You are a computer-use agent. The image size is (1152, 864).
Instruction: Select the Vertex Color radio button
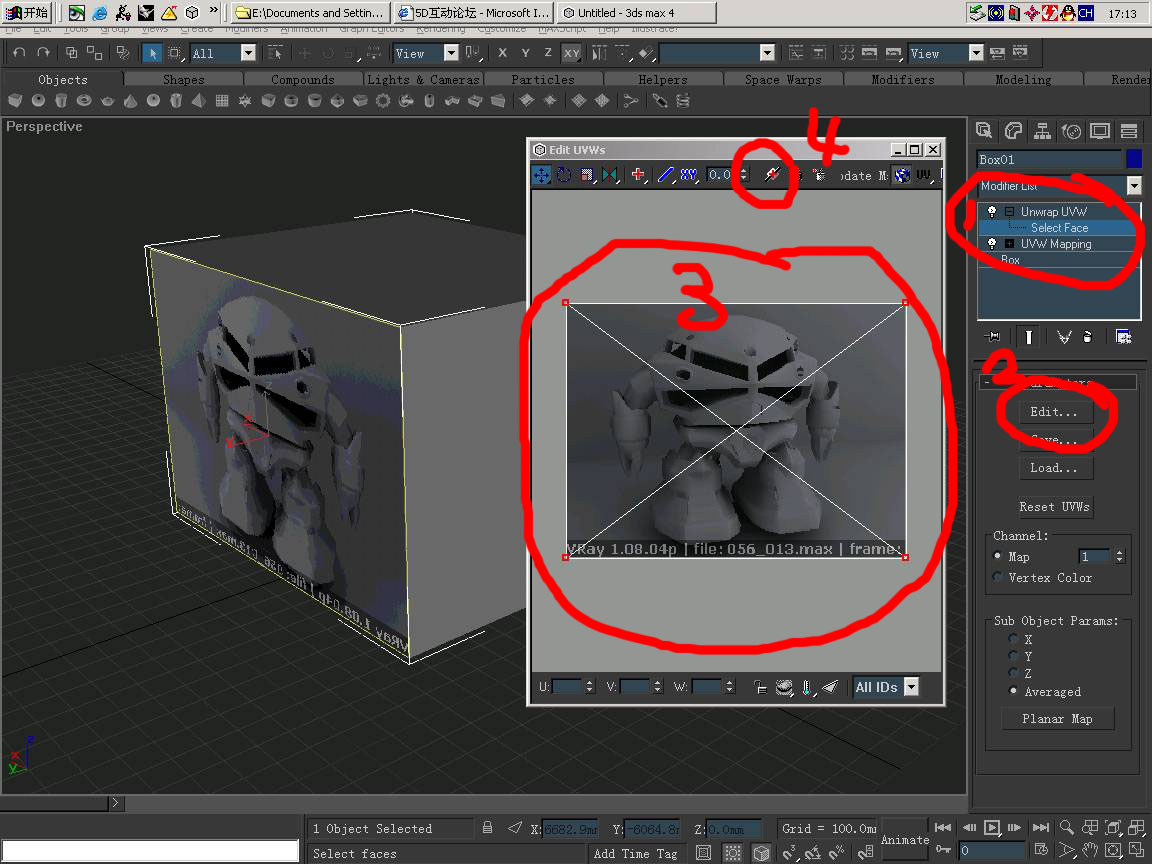(997, 577)
